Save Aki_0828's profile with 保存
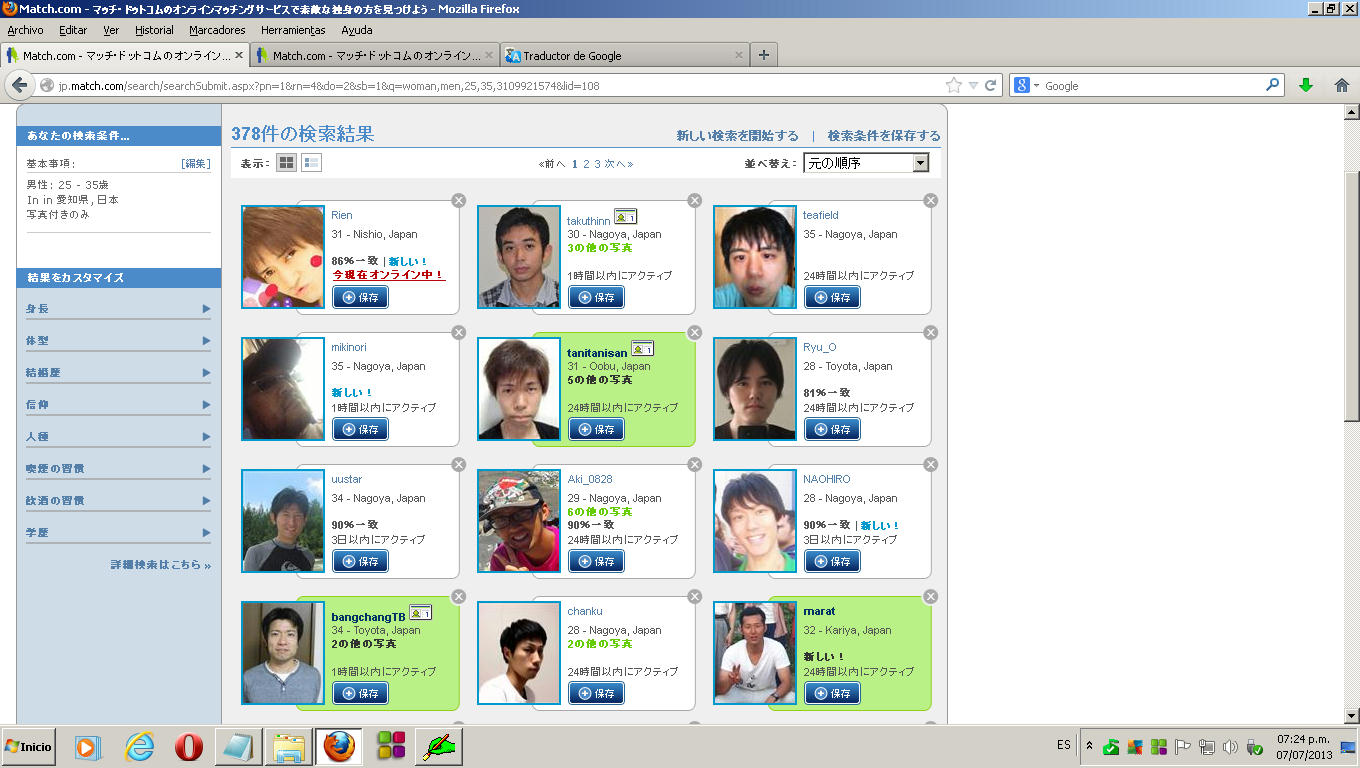 tap(597, 561)
